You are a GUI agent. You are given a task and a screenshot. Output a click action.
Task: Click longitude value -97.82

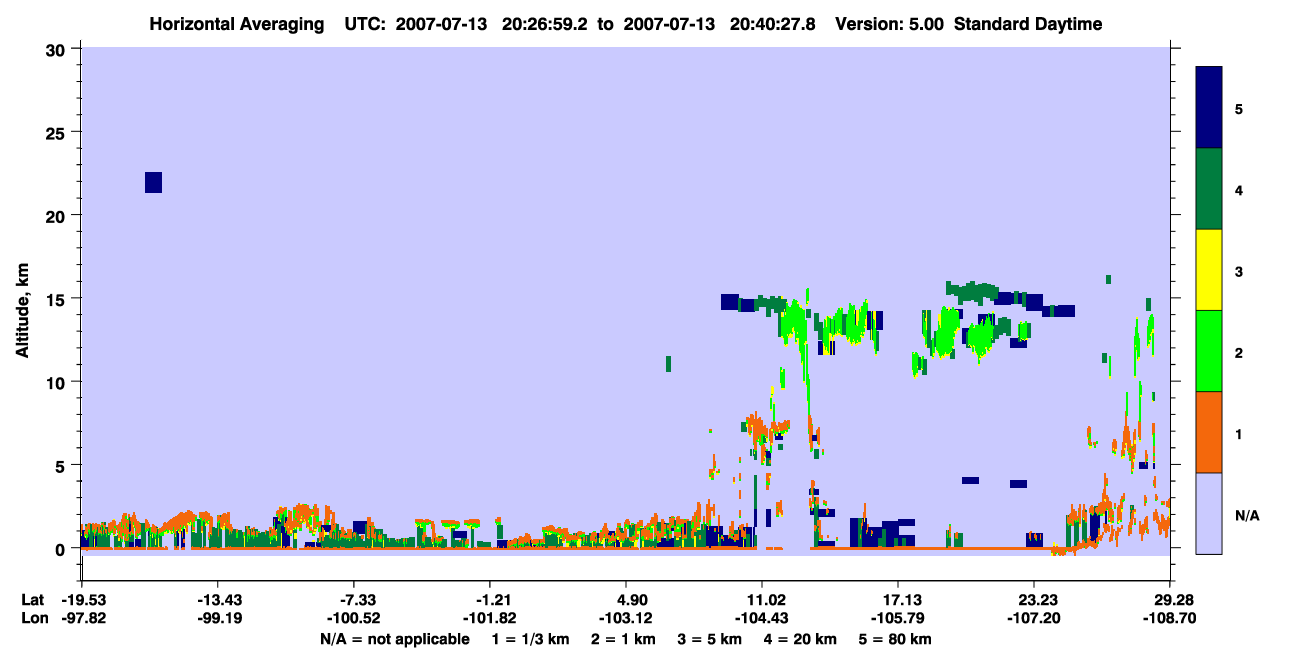click(85, 618)
